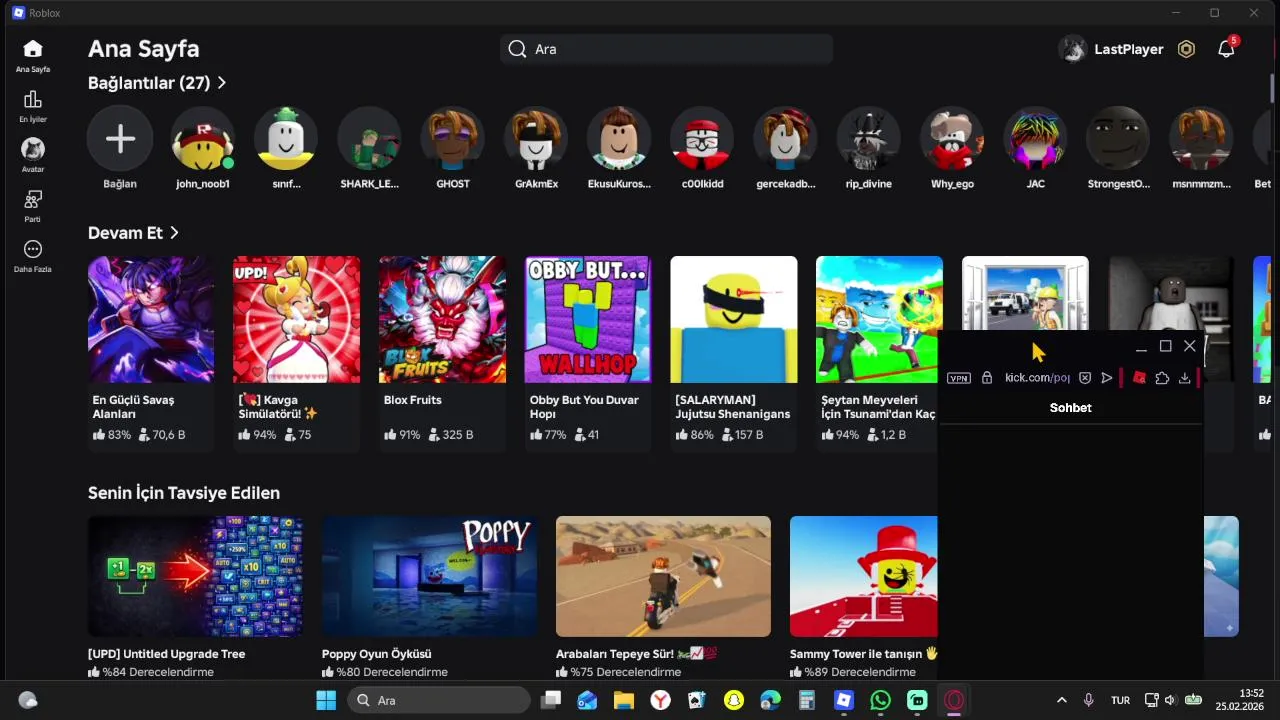
Task: Open EkusuKuros... friend avatar
Action: [x=619, y=139]
